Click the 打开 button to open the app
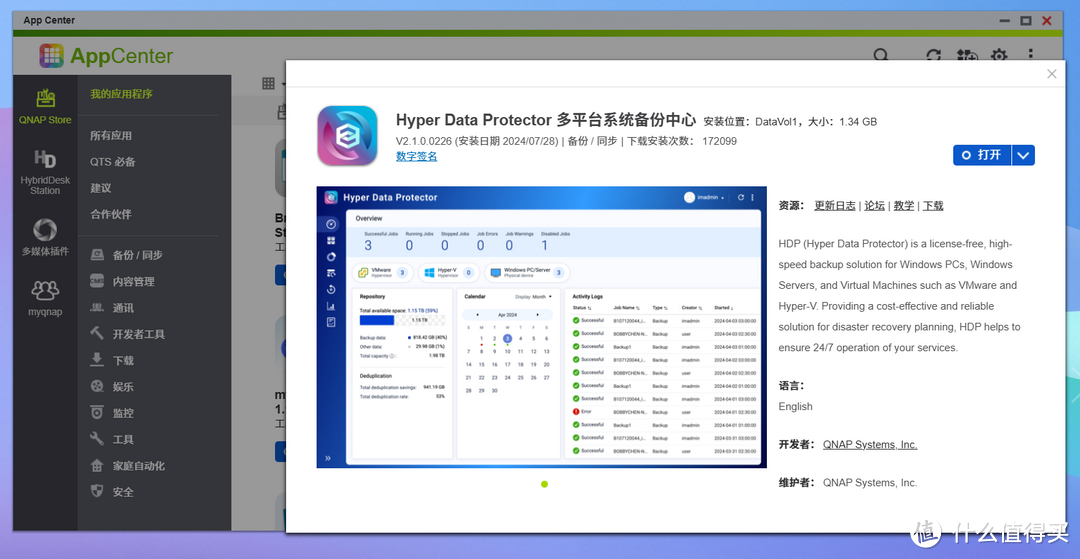Screen dimensions: 1080x559 pos(982,155)
